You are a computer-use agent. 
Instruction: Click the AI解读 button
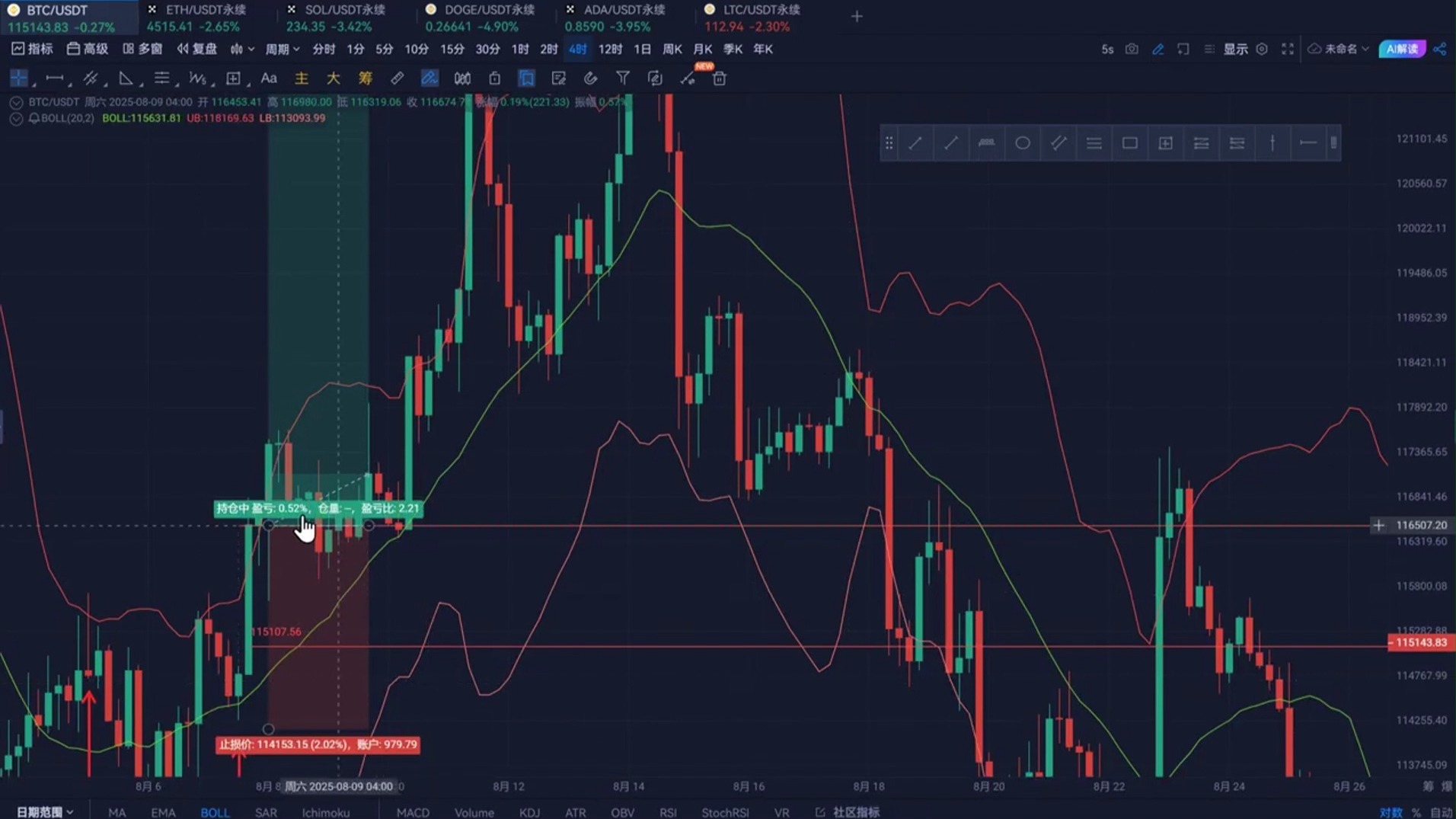click(1401, 49)
